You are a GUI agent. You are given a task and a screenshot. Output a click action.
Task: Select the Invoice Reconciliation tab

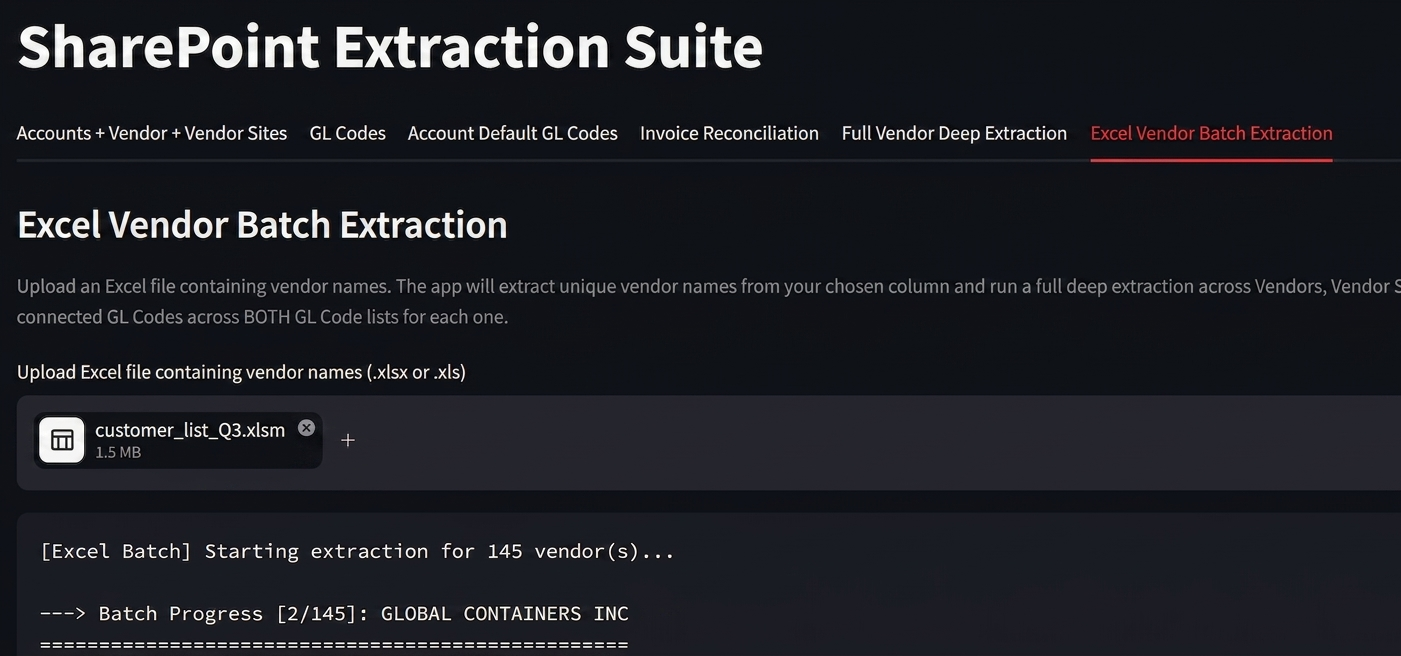(730, 133)
